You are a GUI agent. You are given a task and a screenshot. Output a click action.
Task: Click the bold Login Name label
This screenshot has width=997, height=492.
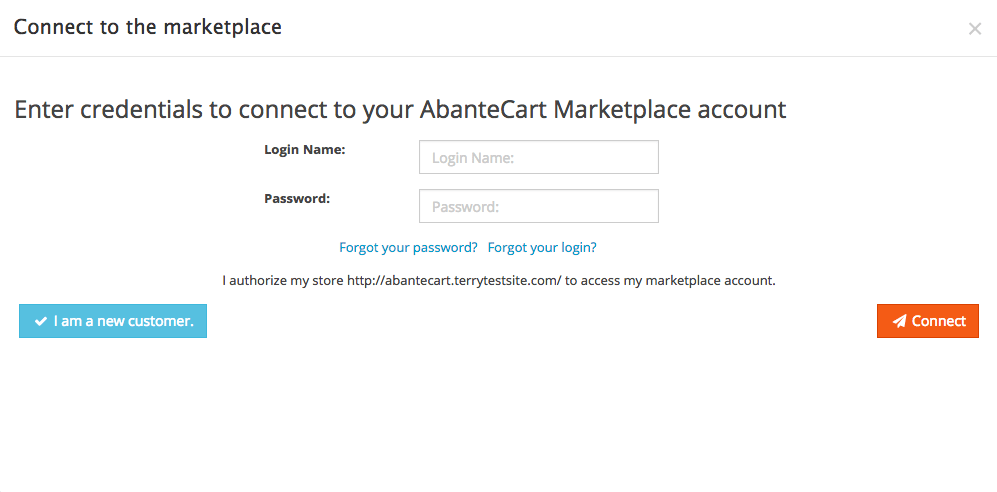coord(304,149)
